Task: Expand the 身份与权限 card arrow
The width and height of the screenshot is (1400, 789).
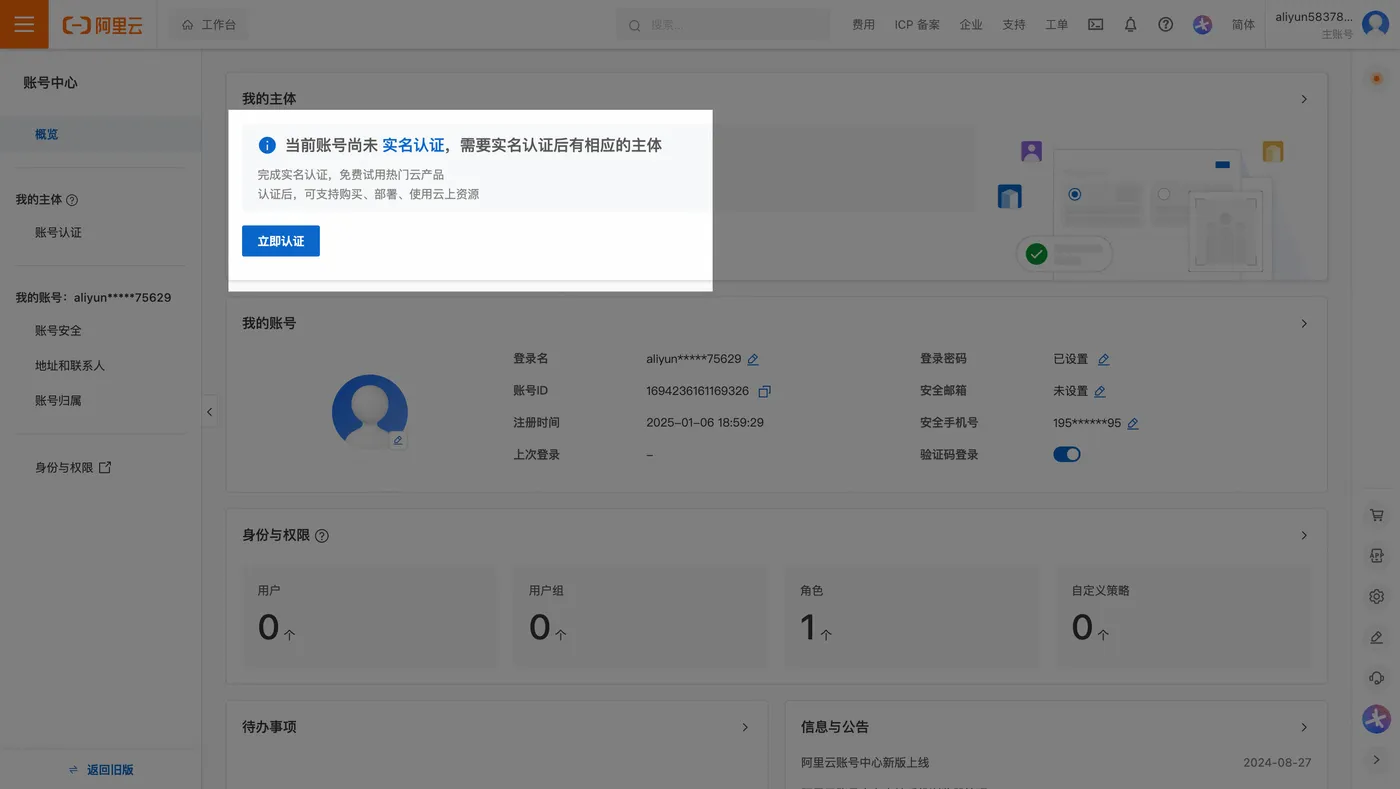Action: pyautogui.click(x=1304, y=536)
